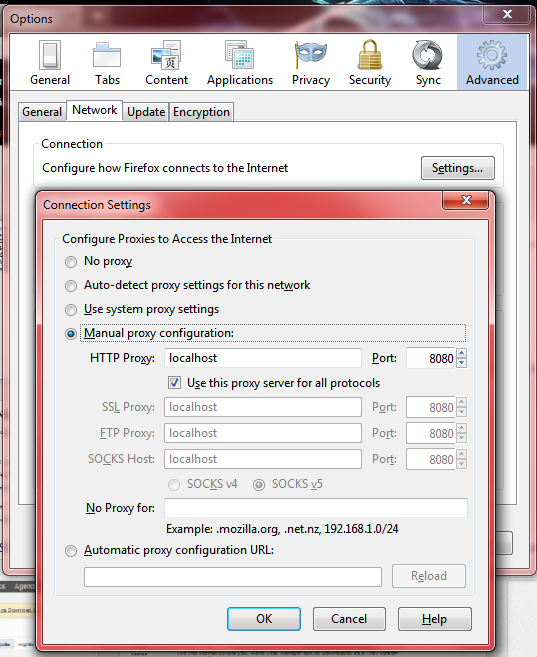Increase the FTP Proxy port value
The width and height of the screenshot is (537, 657).
[461, 428]
